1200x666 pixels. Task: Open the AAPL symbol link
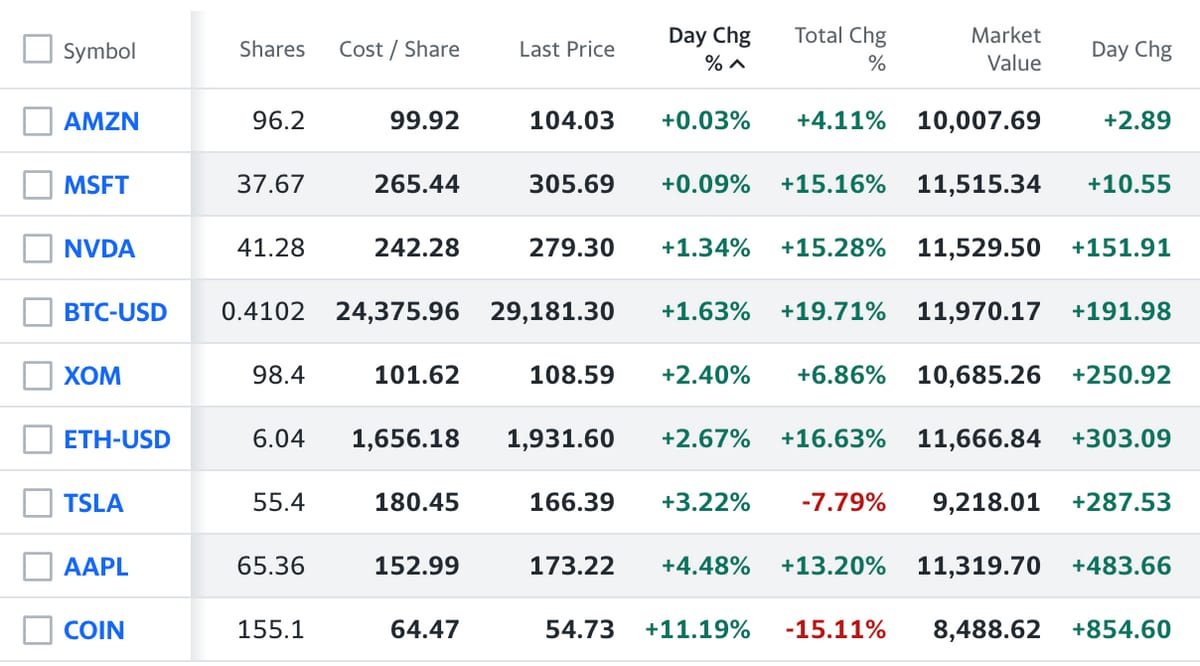96,567
